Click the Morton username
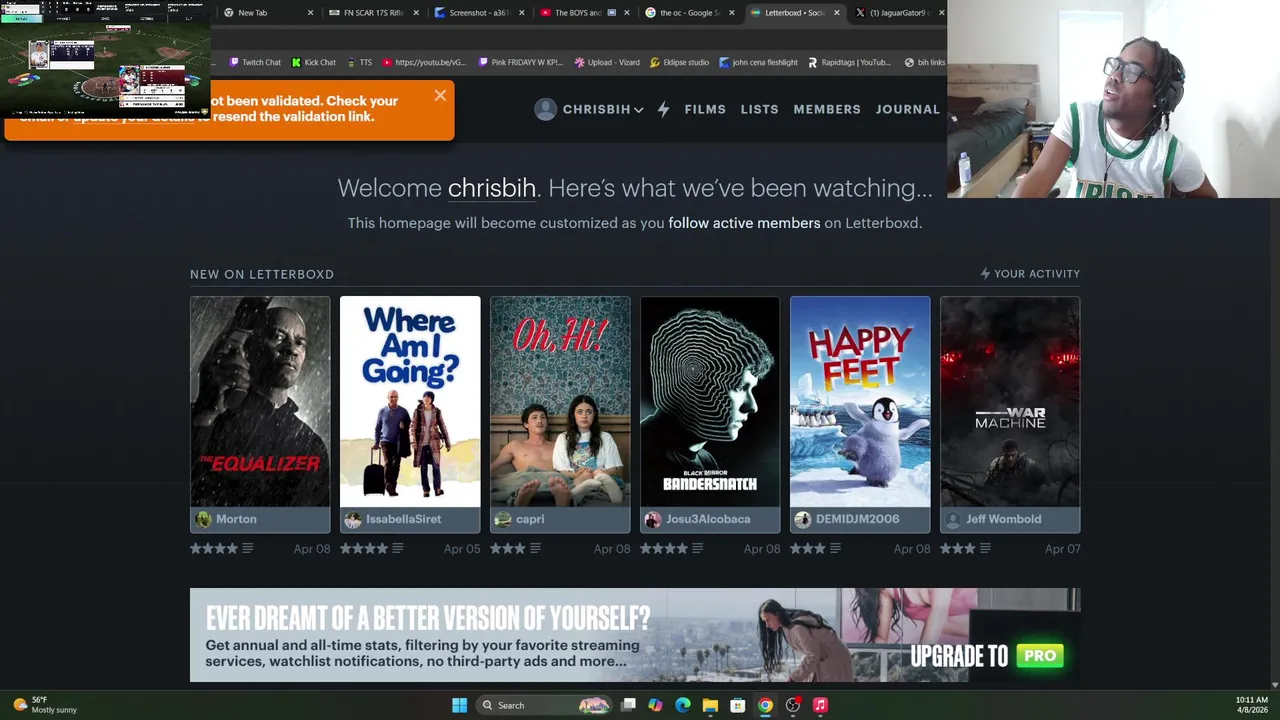This screenshot has height=720, width=1280. 236,519
